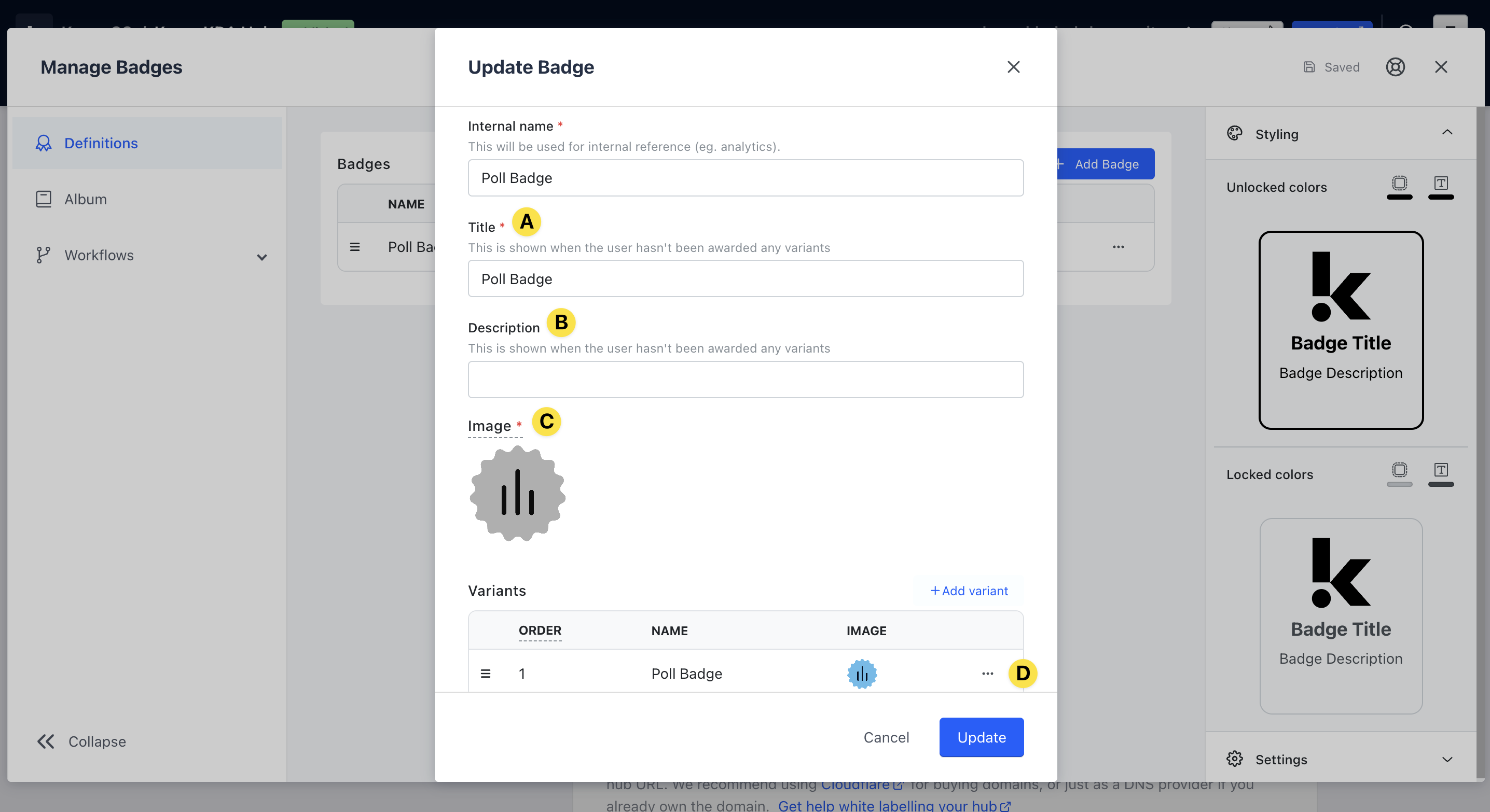
Task: Click the gray poll badge image
Action: (517, 494)
